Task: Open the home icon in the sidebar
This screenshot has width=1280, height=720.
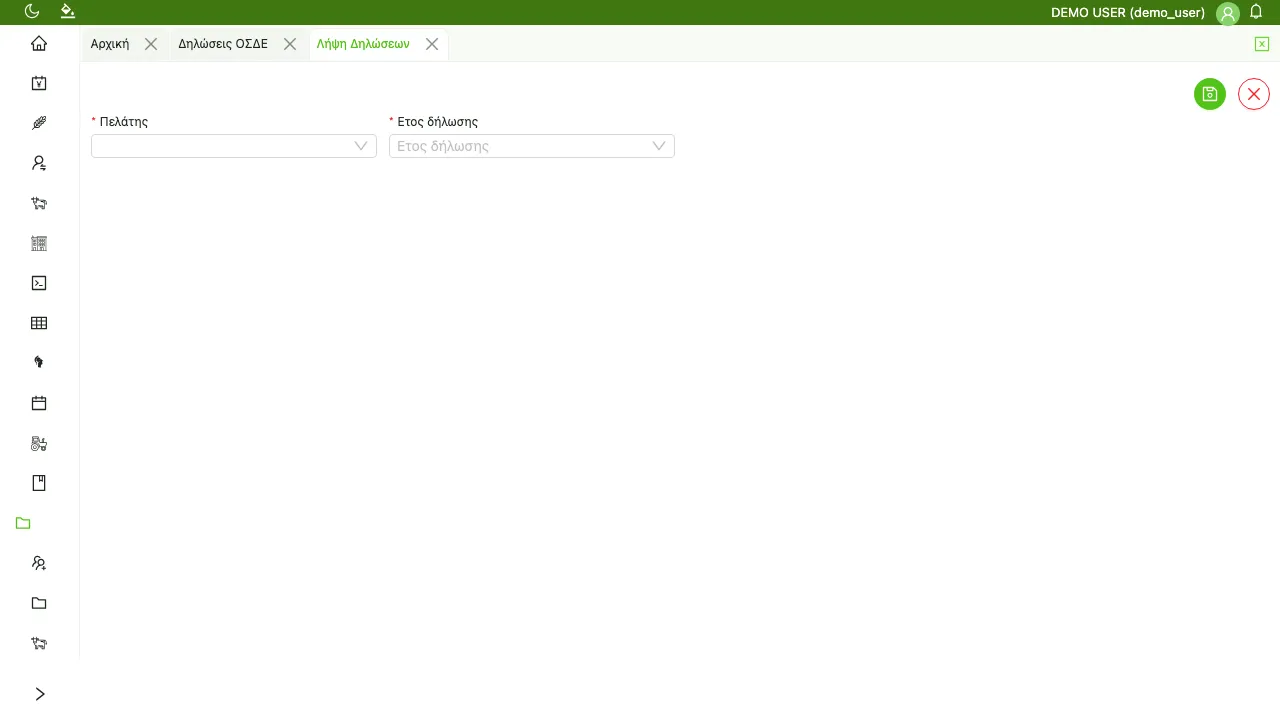Action: click(x=39, y=43)
